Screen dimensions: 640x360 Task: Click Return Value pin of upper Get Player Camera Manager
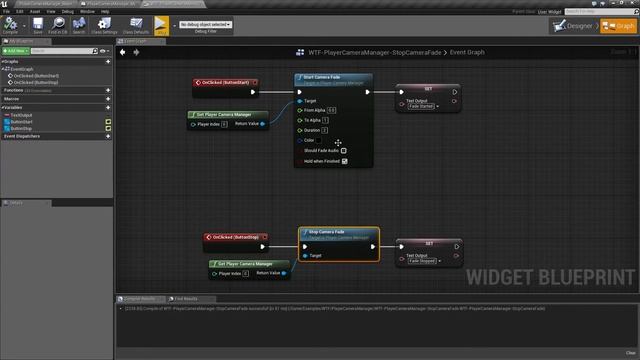coord(262,124)
